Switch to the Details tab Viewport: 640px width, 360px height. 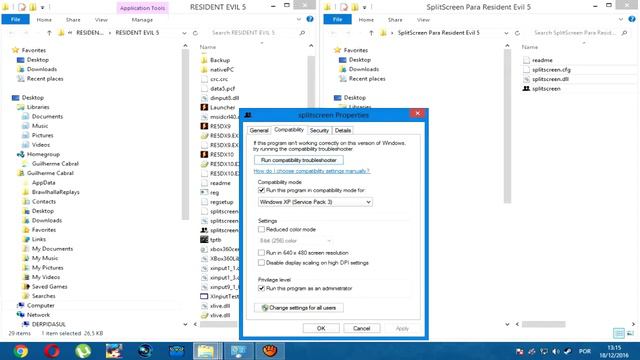(x=342, y=131)
